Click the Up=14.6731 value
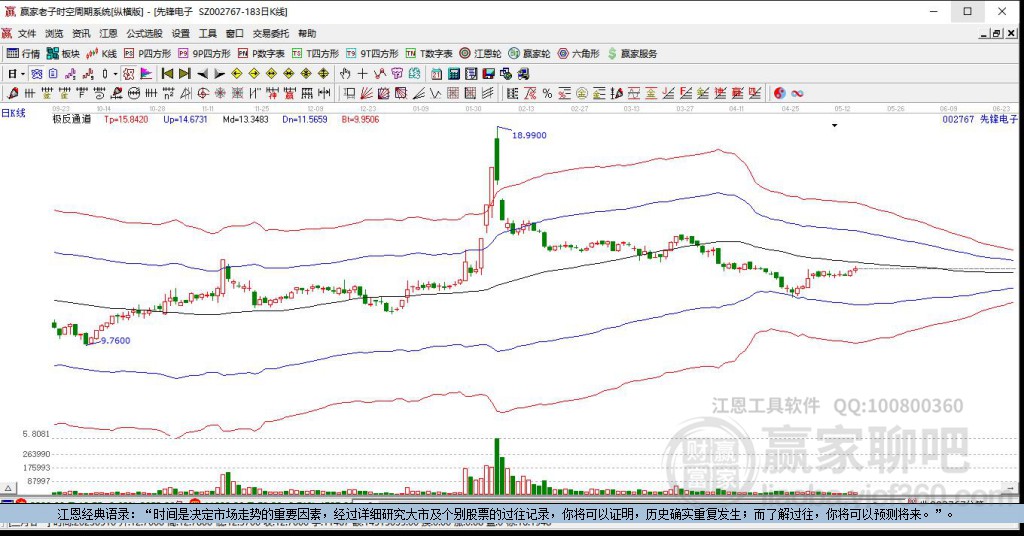Screen dimensions: 1024x536 point(185,119)
